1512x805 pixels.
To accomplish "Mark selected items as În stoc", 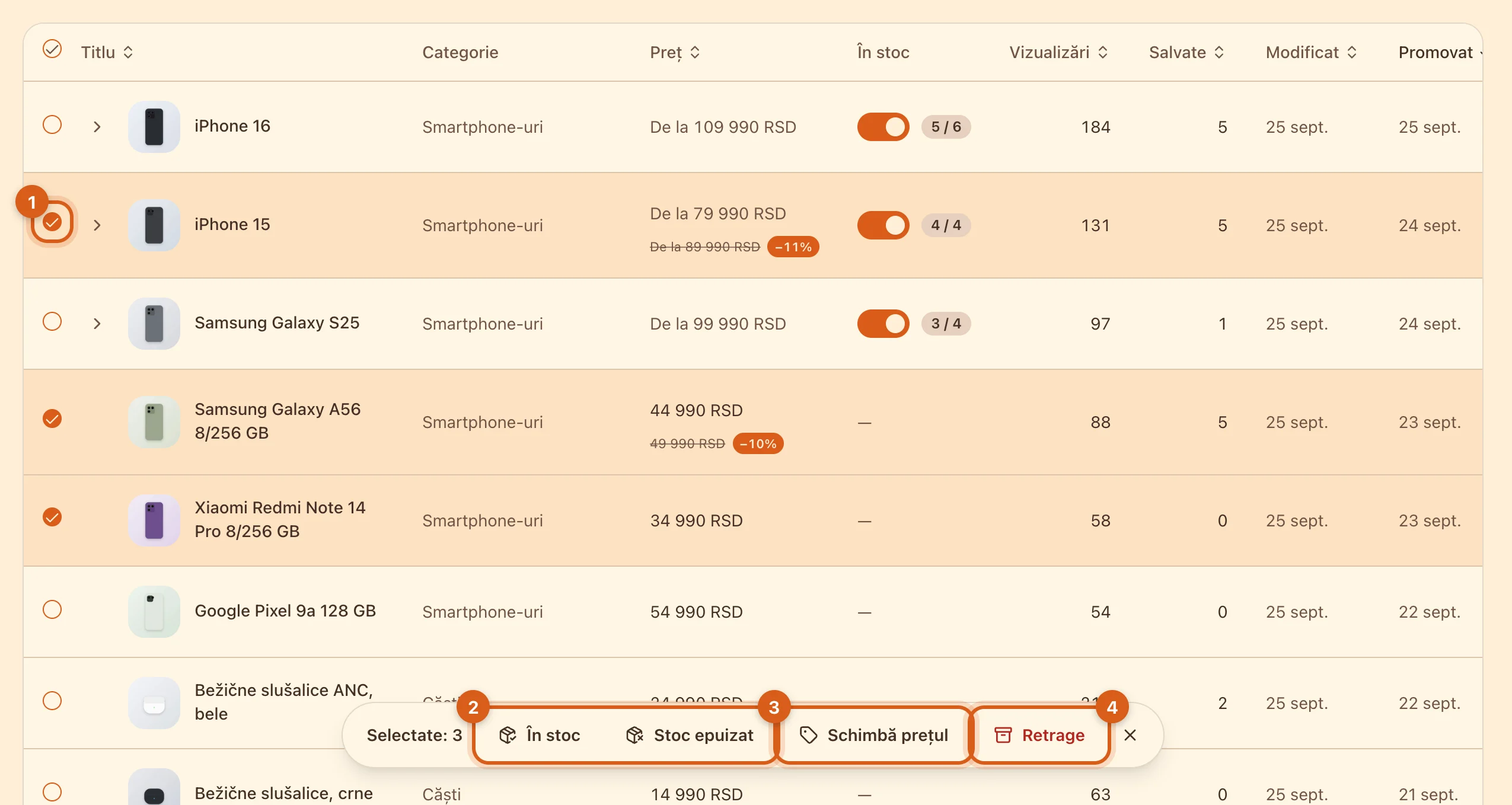I will click(x=540, y=735).
